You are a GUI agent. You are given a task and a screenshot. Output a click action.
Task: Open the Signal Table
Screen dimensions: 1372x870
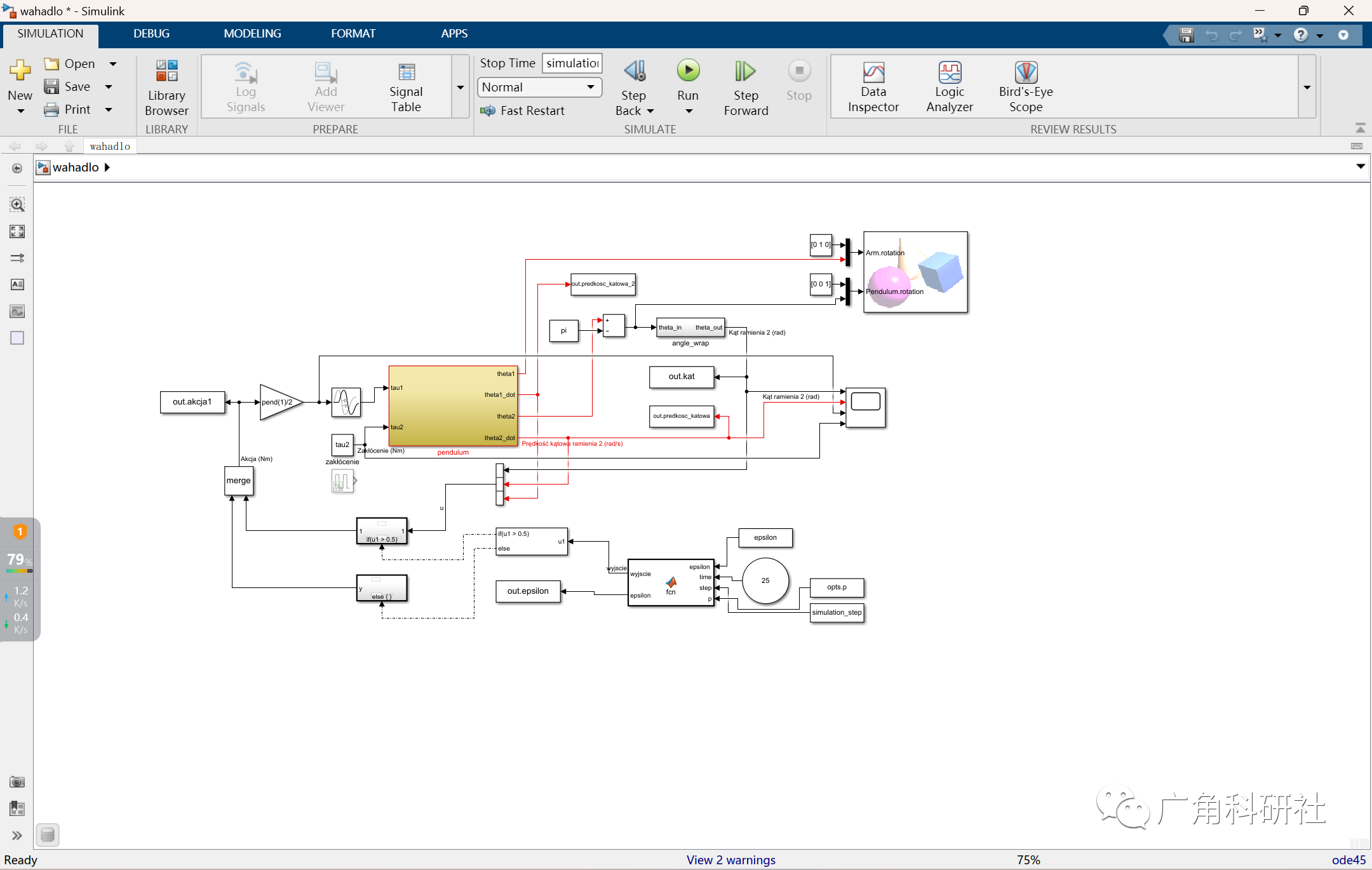[x=406, y=88]
